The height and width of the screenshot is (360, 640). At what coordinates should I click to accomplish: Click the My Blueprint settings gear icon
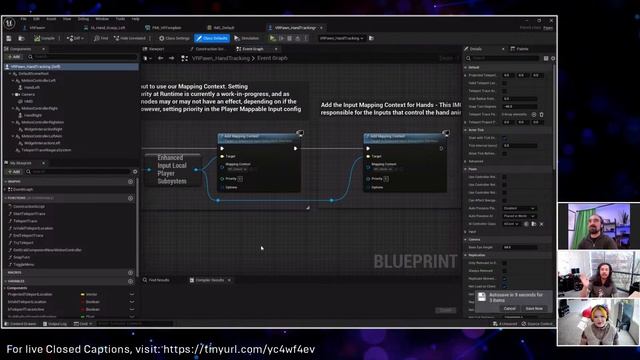(x=135, y=172)
